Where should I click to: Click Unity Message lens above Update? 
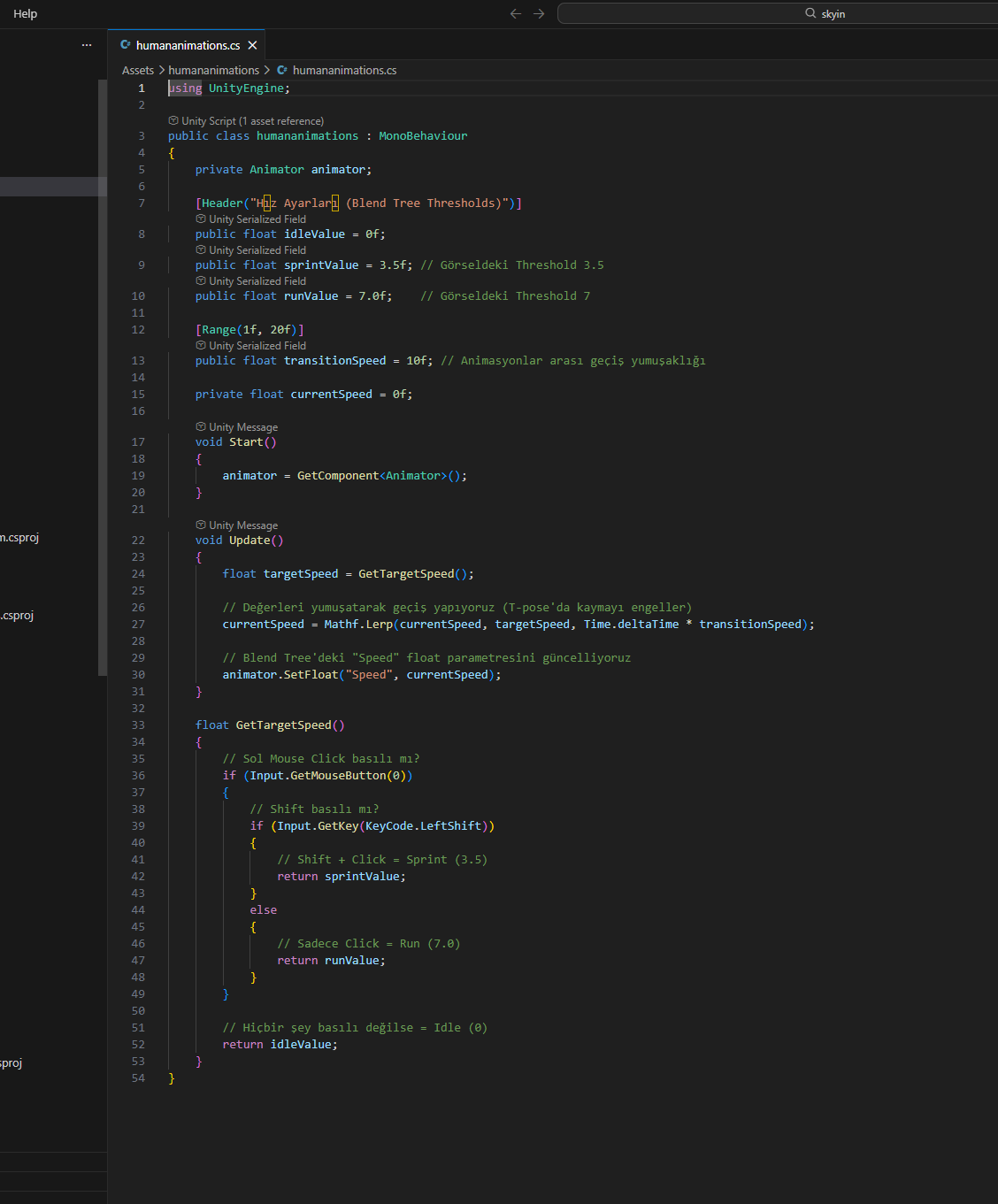[236, 525]
